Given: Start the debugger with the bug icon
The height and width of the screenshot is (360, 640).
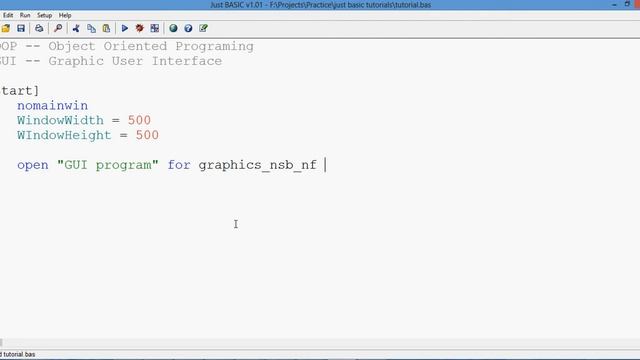Looking at the screenshot, I should pyautogui.click(x=140, y=28).
